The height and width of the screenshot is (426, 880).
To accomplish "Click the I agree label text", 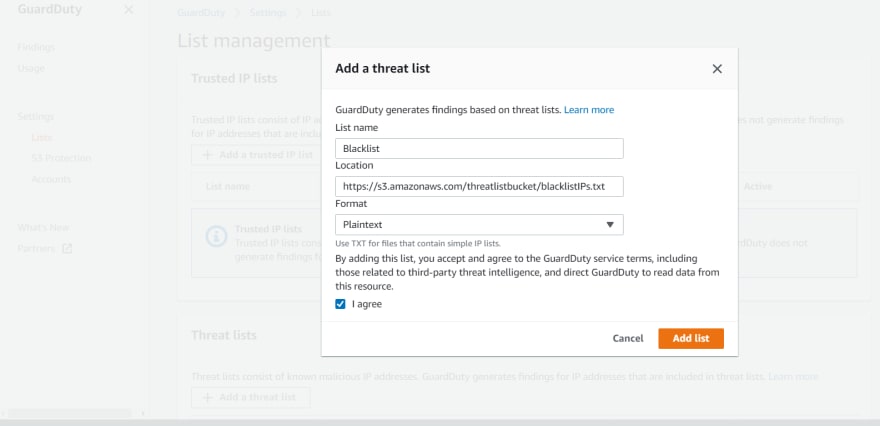I will click(x=367, y=304).
